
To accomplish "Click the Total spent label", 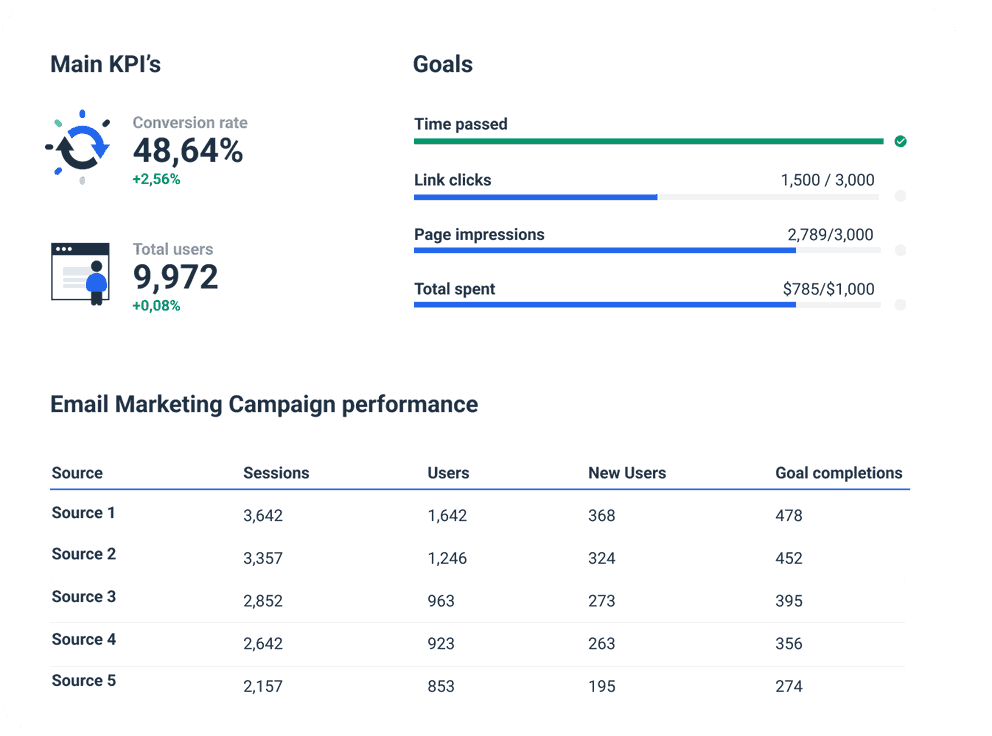I will point(454,289).
